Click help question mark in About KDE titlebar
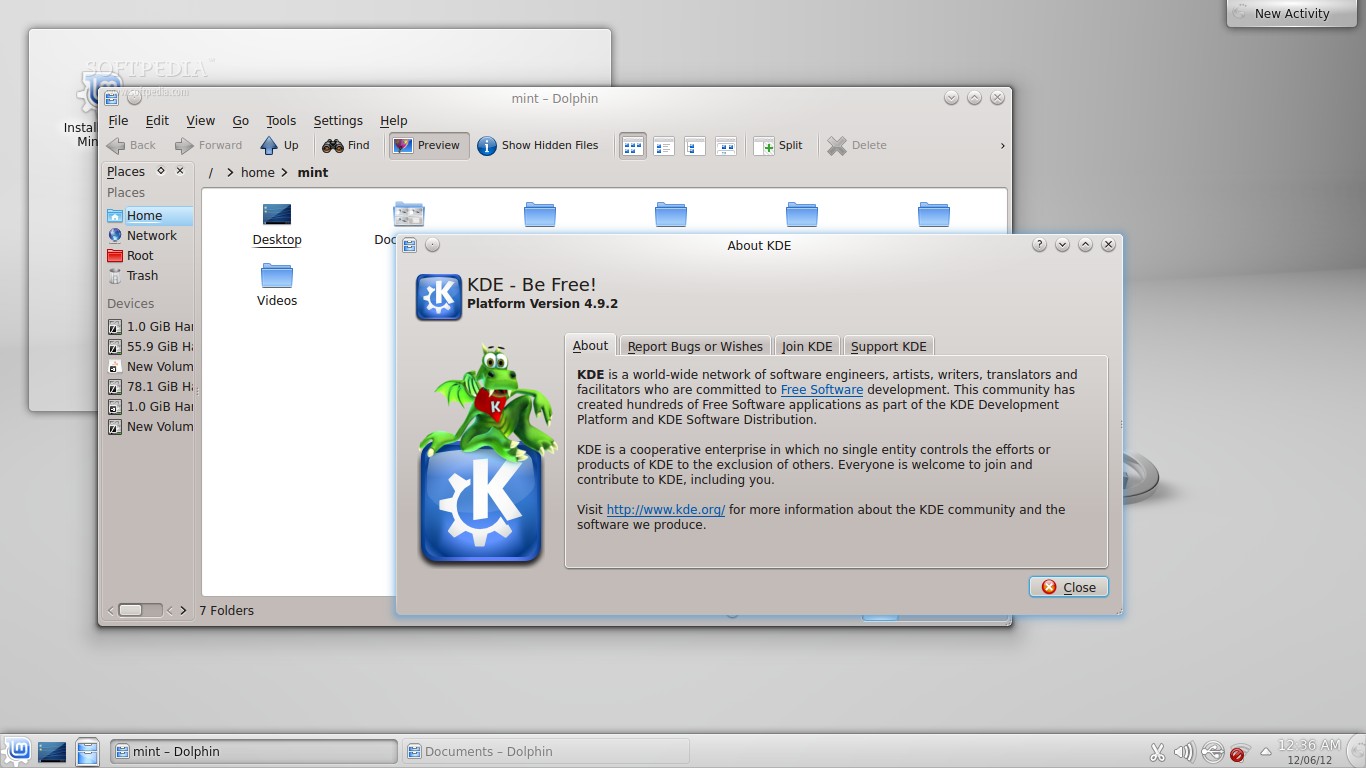This screenshot has height=768, width=1366. coord(1039,245)
